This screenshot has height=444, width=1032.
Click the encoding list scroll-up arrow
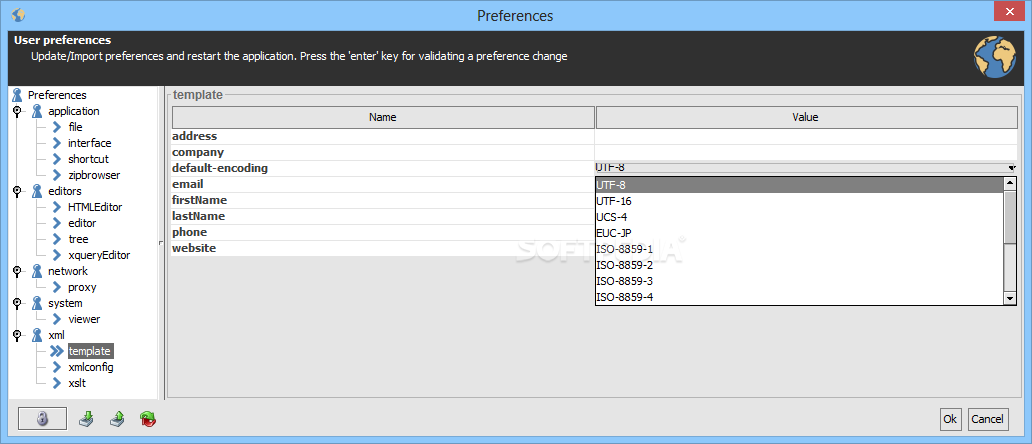pyautogui.click(x=1011, y=184)
